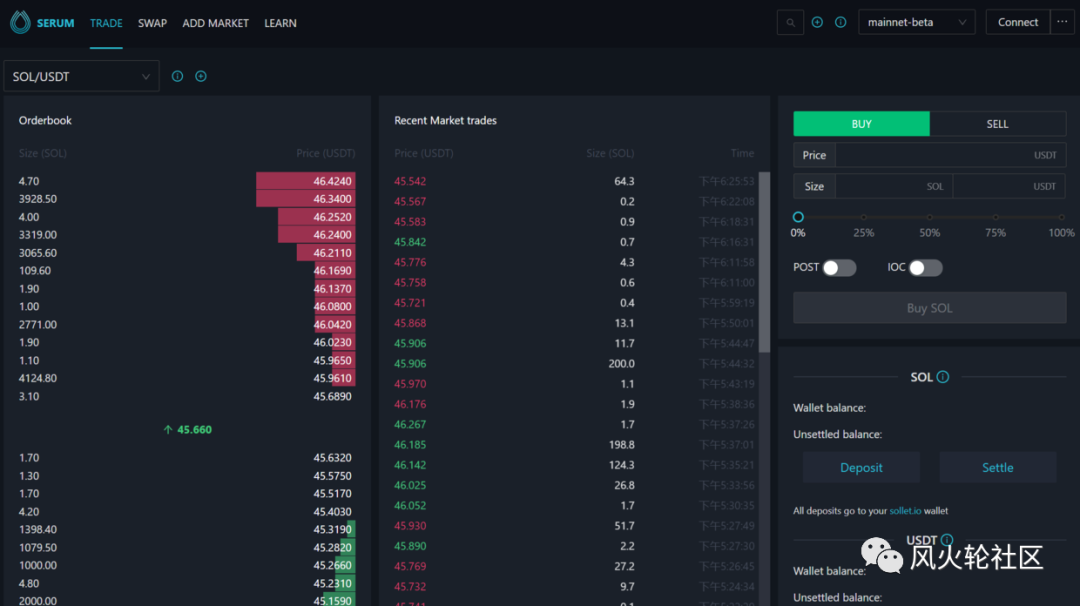Click the SERUM brand text
The image size is (1080, 606).
coord(55,23)
